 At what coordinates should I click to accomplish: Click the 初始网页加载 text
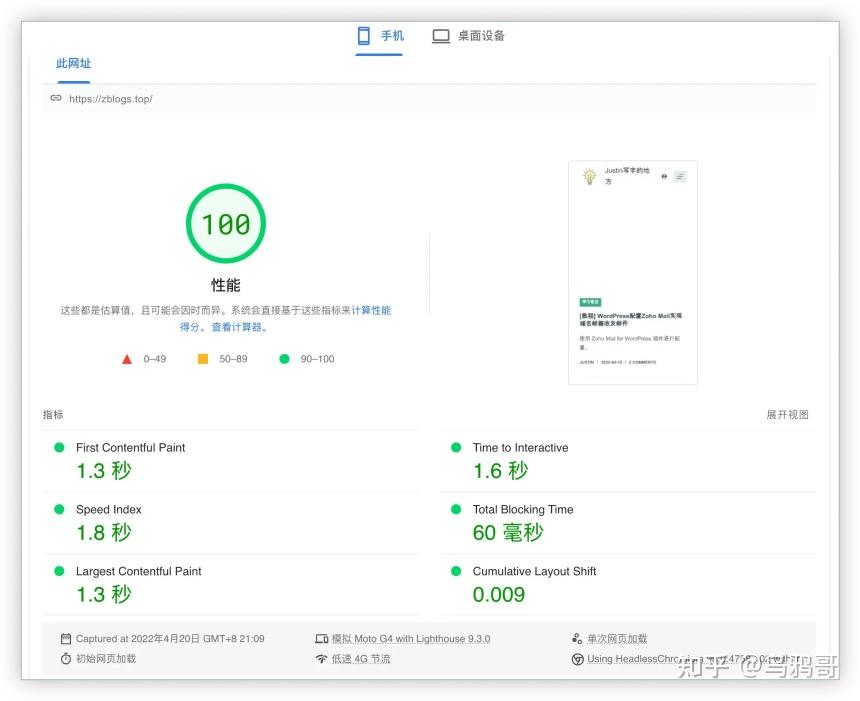coord(106,659)
